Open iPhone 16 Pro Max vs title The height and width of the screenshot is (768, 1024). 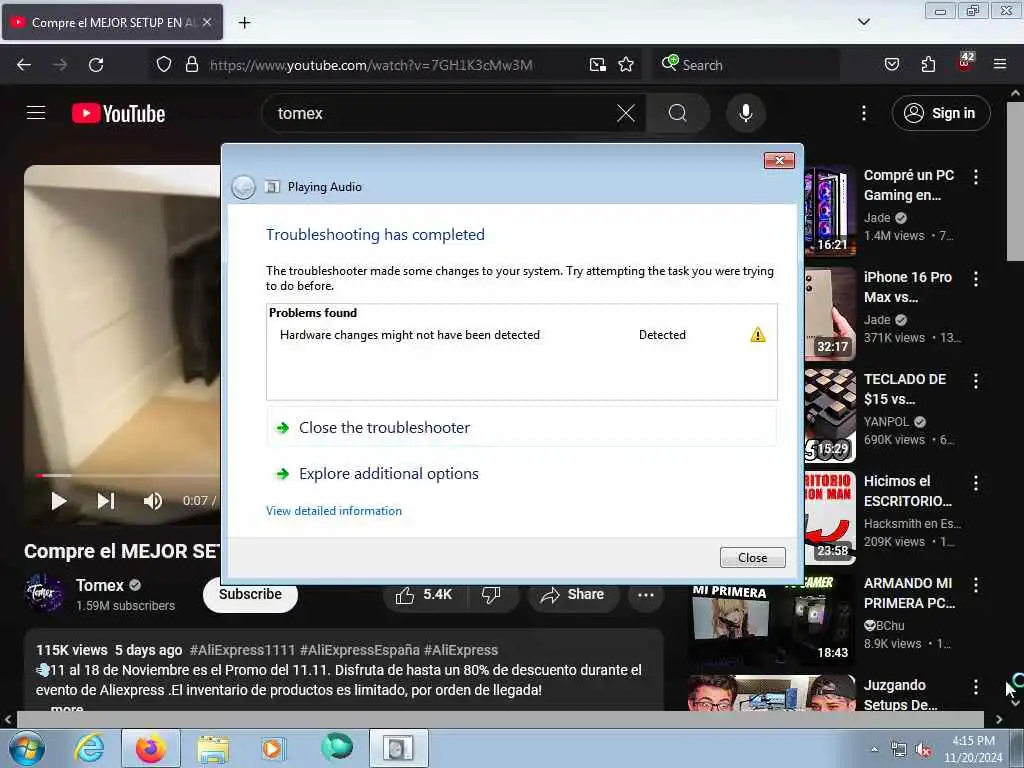(908, 287)
